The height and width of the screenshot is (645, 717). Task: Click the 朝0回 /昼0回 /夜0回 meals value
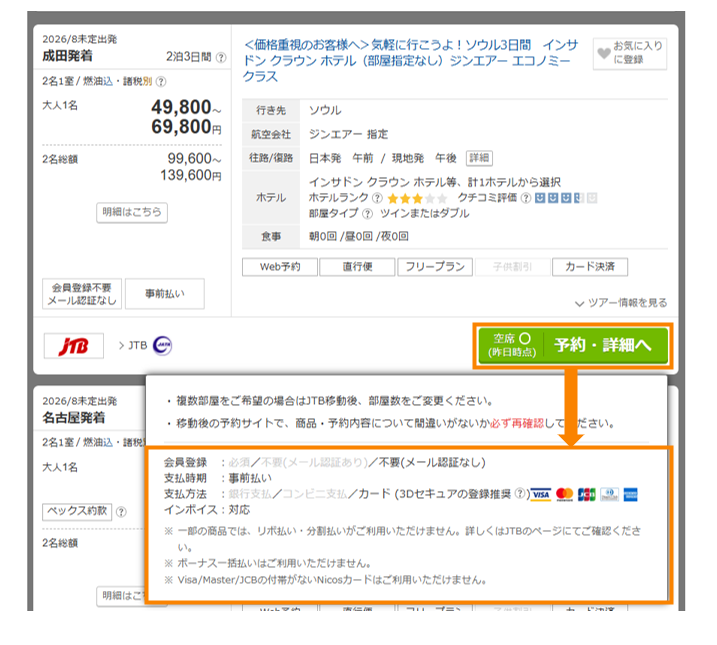[x=358, y=236]
